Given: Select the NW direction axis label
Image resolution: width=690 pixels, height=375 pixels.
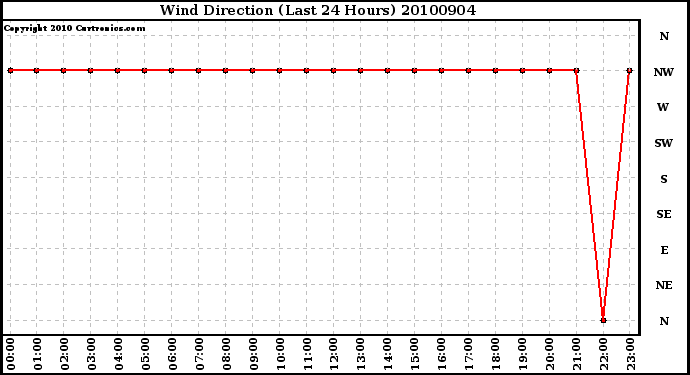Looking at the screenshot, I should click(x=664, y=72).
